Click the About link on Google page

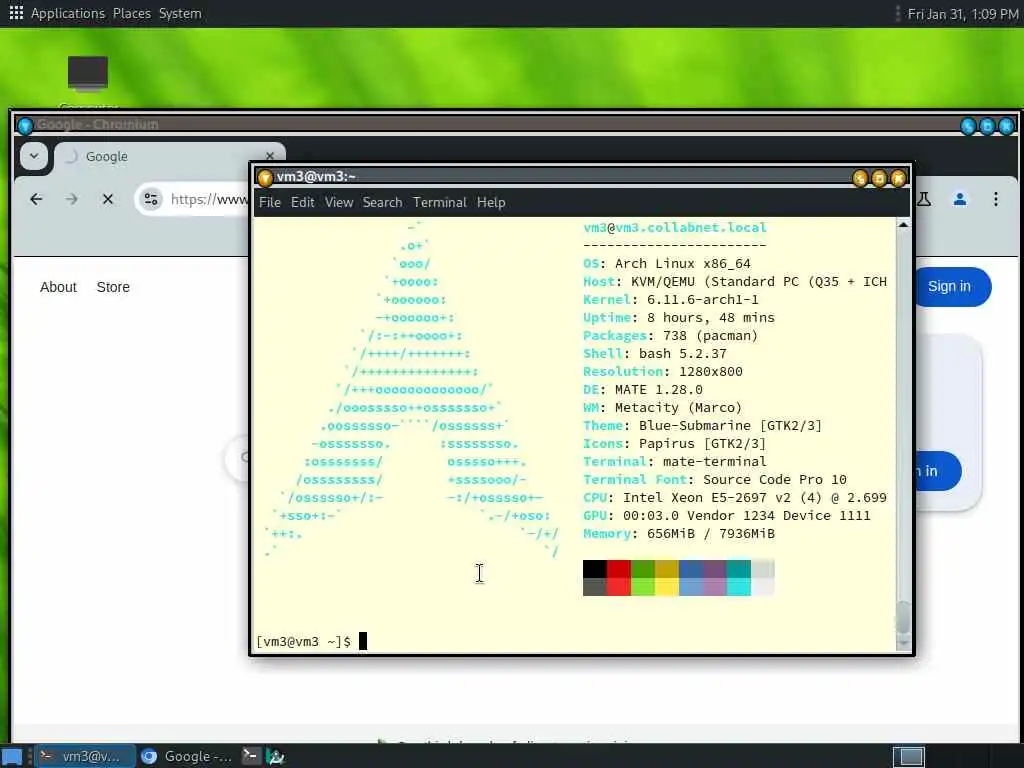click(58, 287)
